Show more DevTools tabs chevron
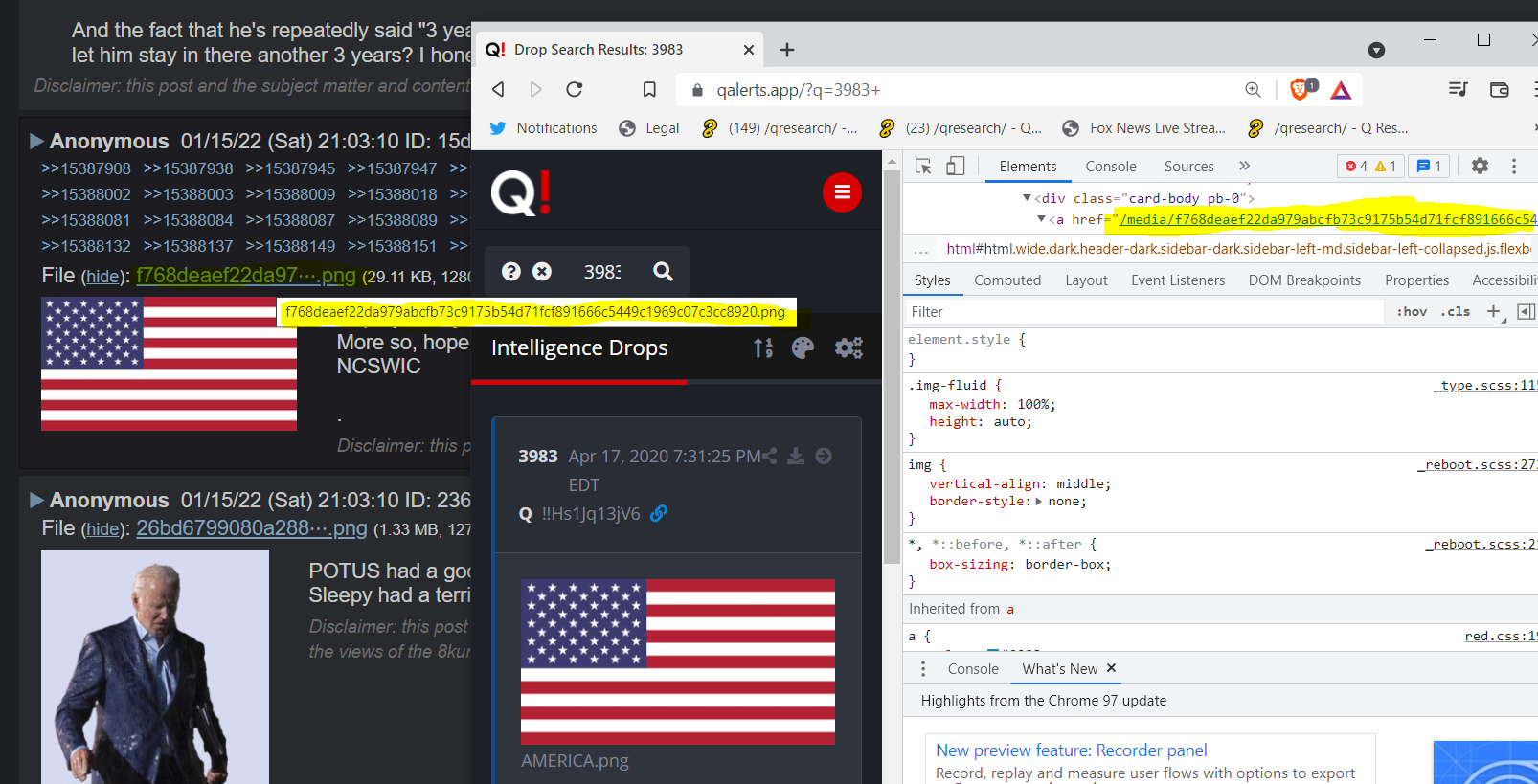 pyautogui.click(x=1245, y=166)
